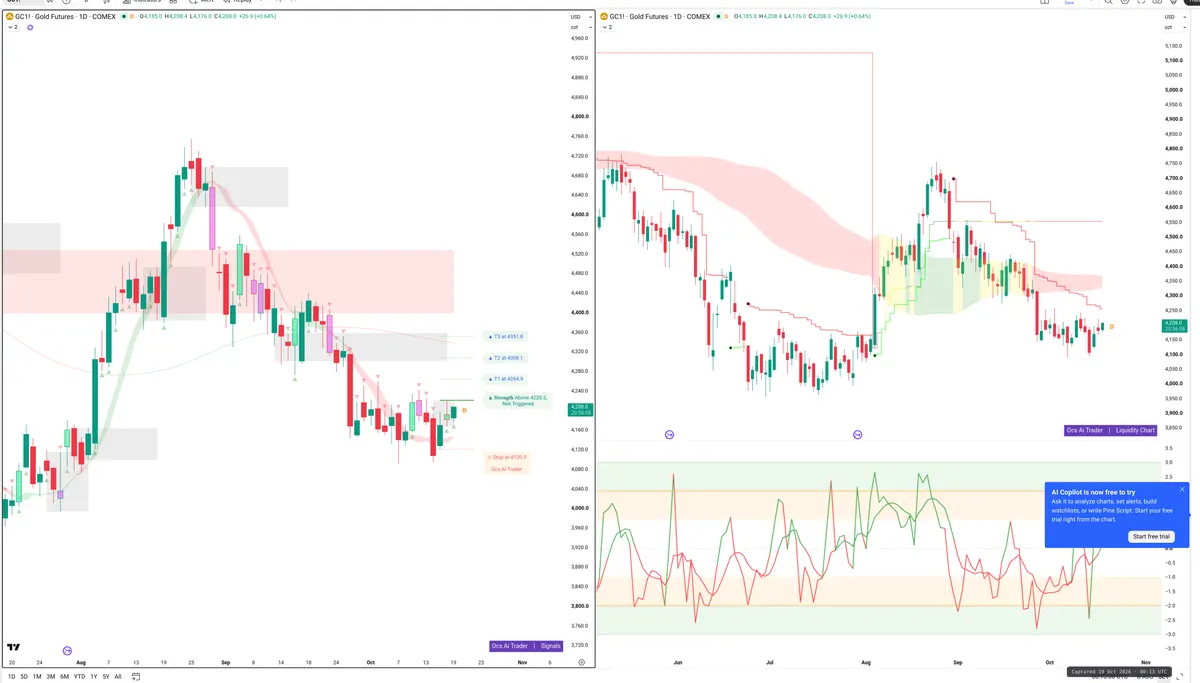Image resolution: width=1200 pixels, height=683 pixels.
Task: Select the 1Y time range
Action: pos(94,676)
